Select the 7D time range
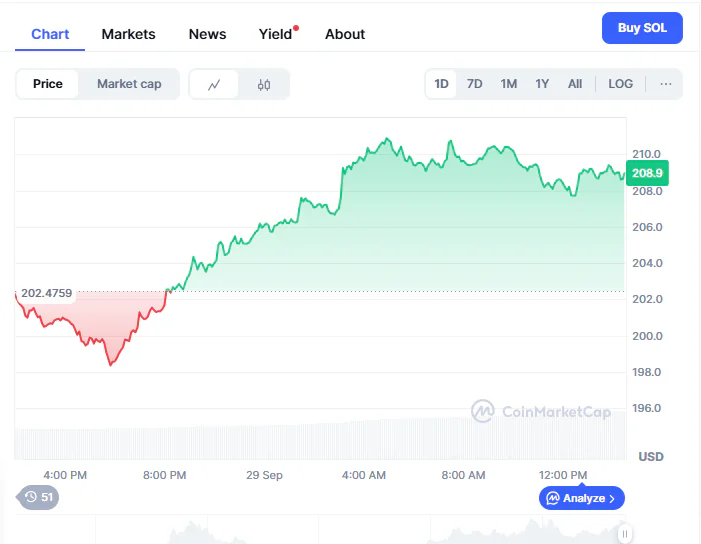The image size is (701, 544). pyautogui.click(x=475, y=84)
